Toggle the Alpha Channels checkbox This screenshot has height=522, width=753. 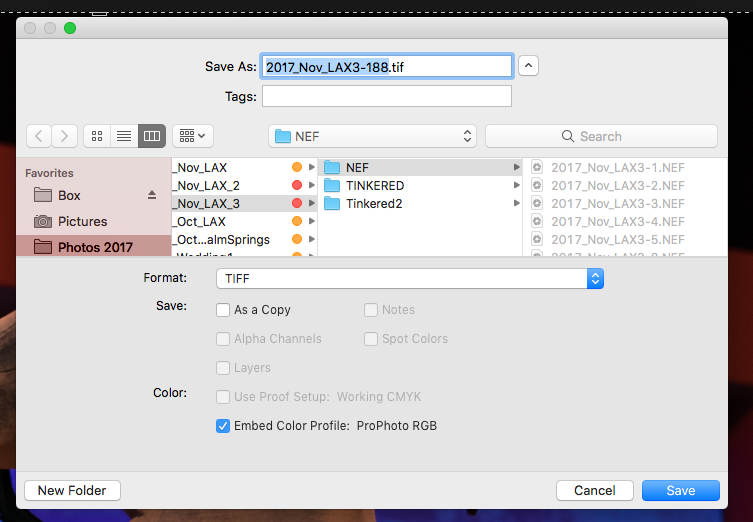[223, 339]
